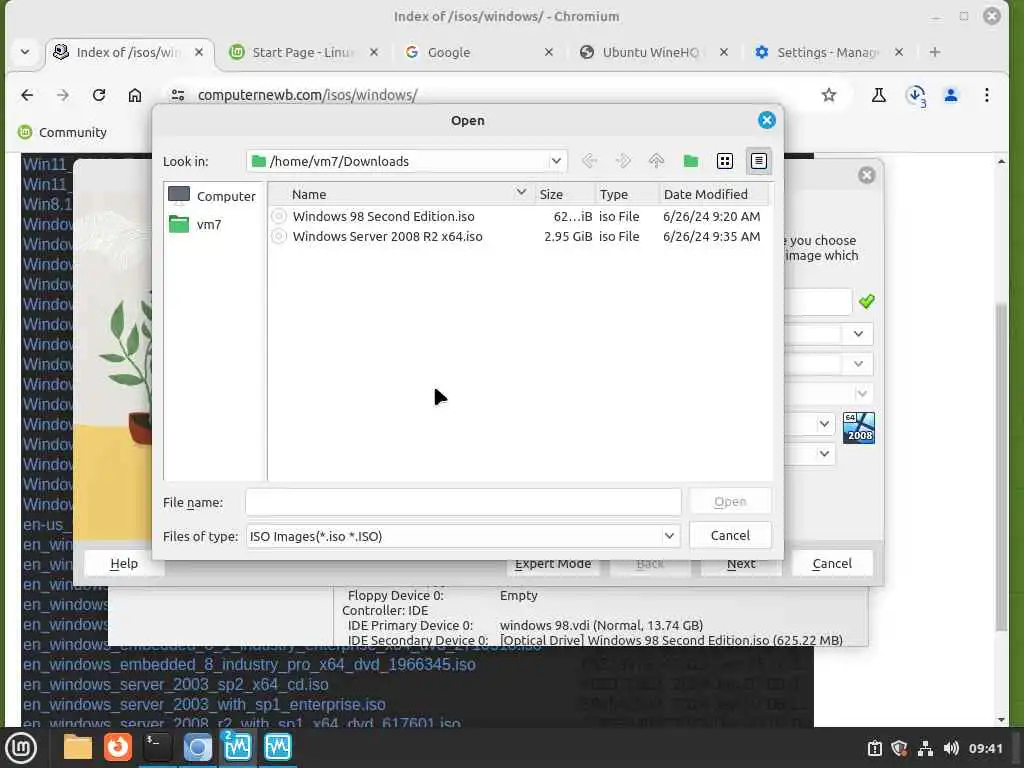1024x768 pixels.
Task: Open the Files manager from the taskbar
Action: click(x=78, y=747)
